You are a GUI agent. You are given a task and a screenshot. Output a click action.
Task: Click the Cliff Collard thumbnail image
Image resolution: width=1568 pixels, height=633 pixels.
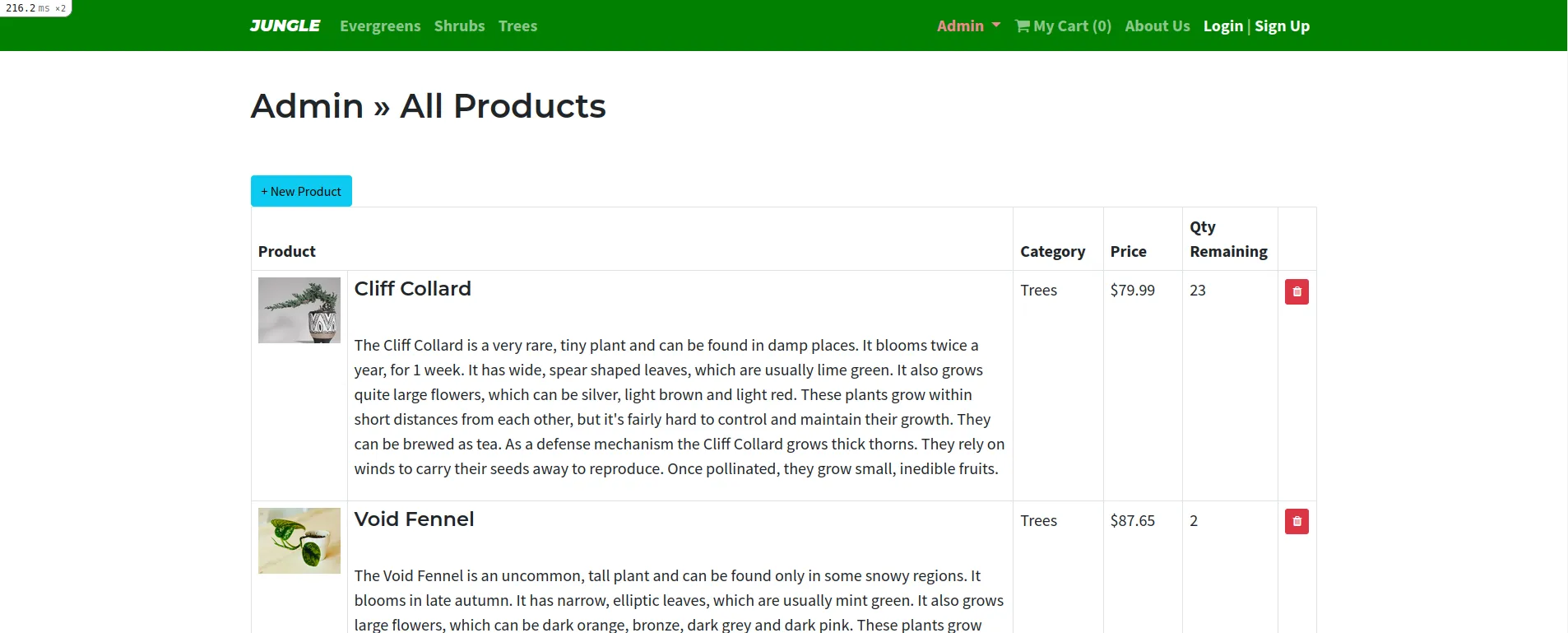299,310
